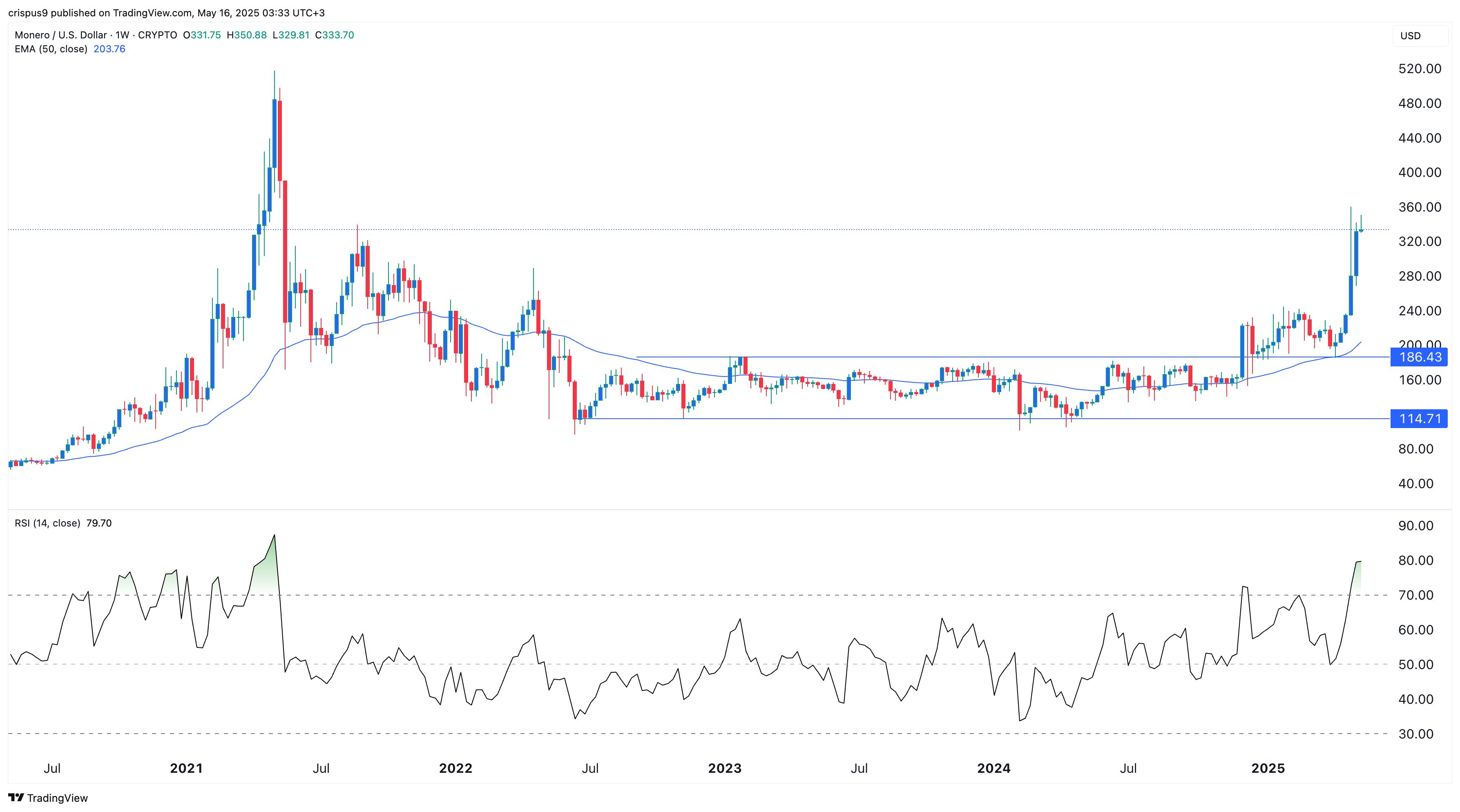Click the 186.43 price label
Image resolution: width=1460 pixels, height=812 pixels.
pos(1420,357)
